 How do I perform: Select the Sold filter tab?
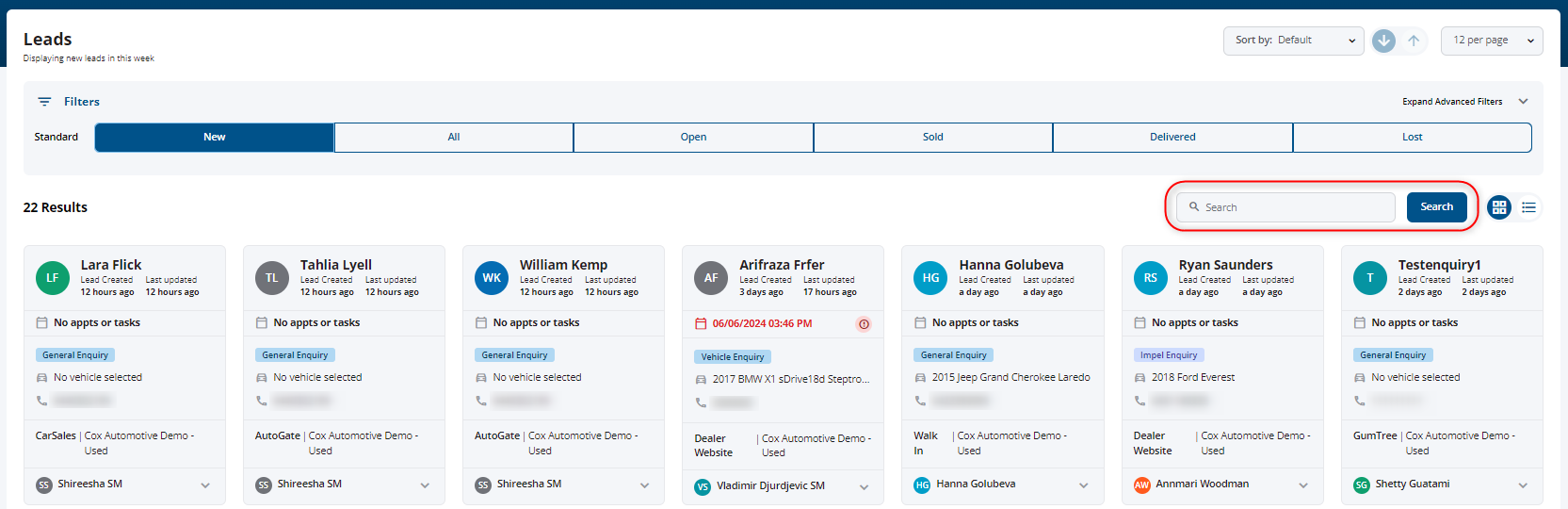[x=933, y=137]
